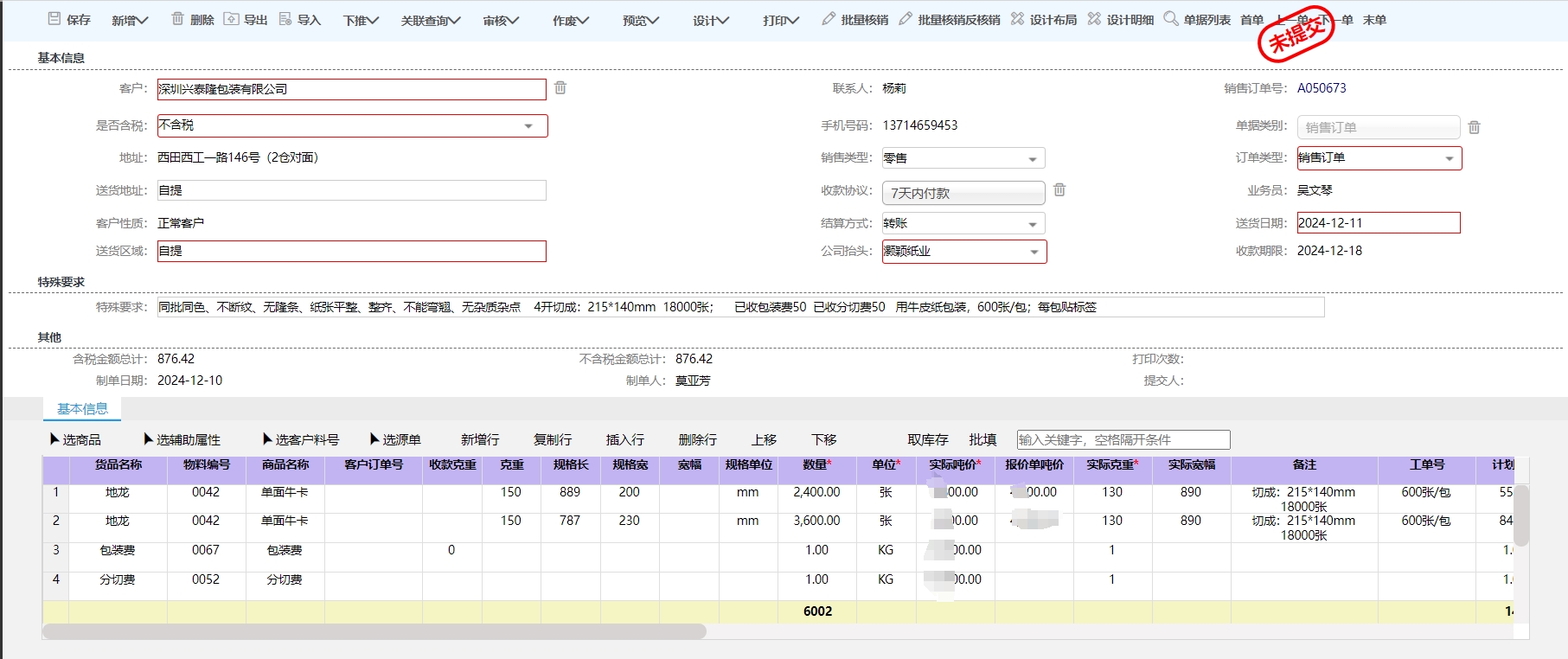1568x659 pixels.
Task: Expand the tax-included (是否含税) dropdown
Action: [528, 126]
